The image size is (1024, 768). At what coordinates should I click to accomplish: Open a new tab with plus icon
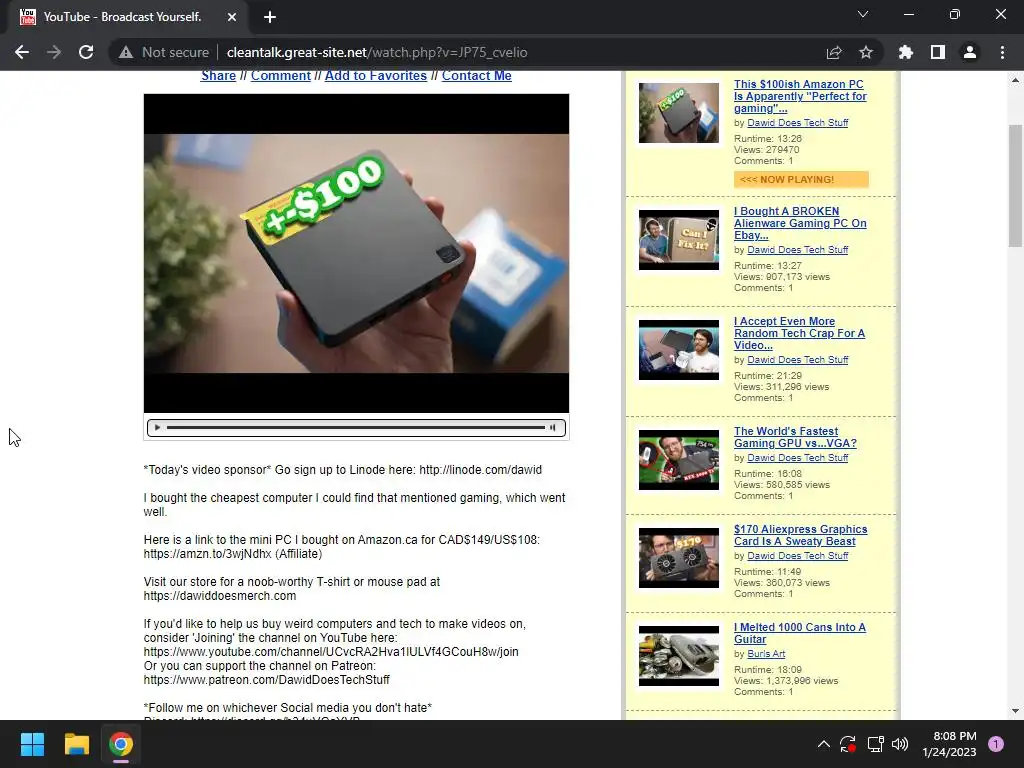tap(270, 17)
